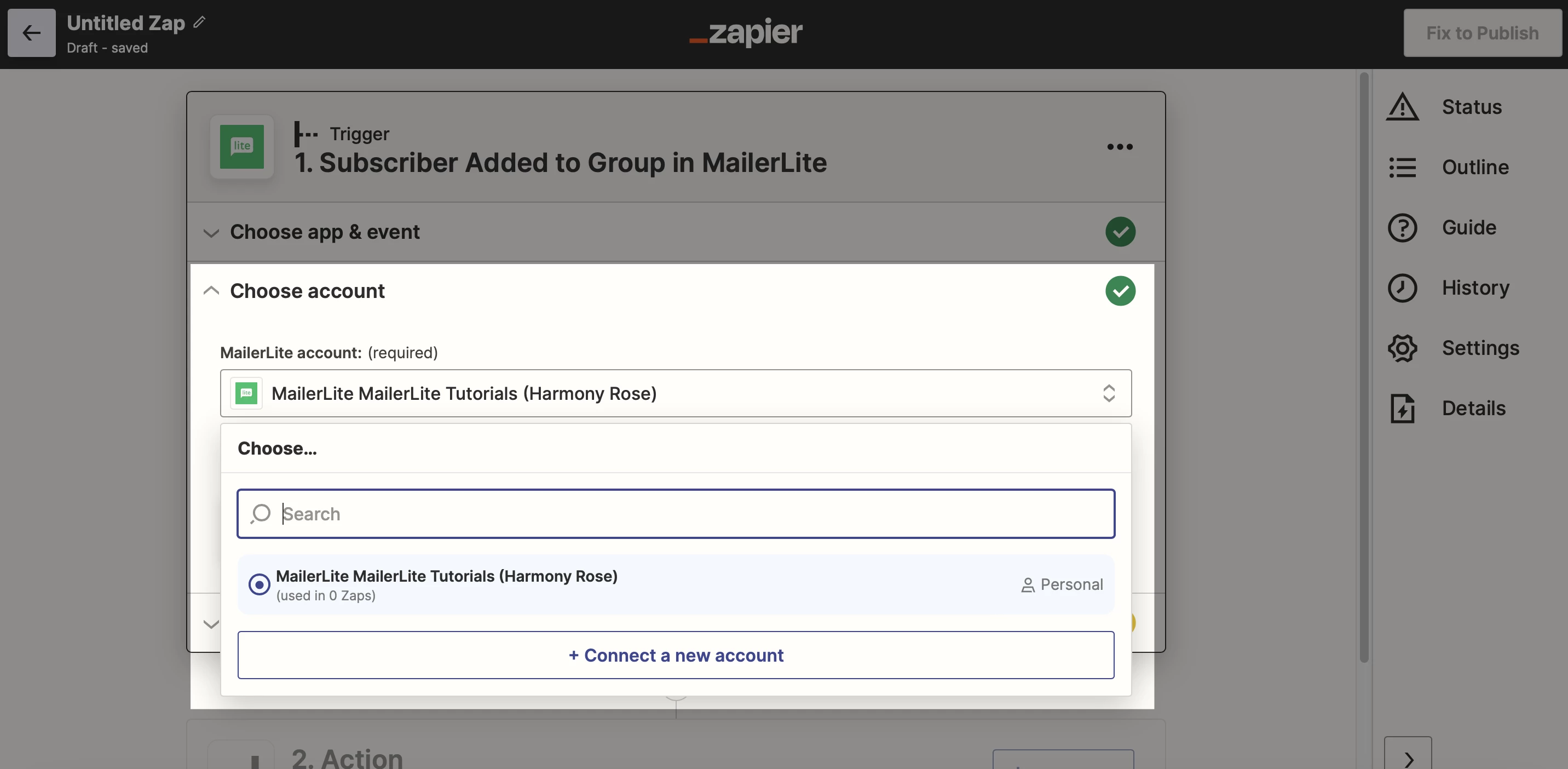Open the trigger three-dots menu
The width and height of the screenshot is (1568, 769).
(1120, 147)
